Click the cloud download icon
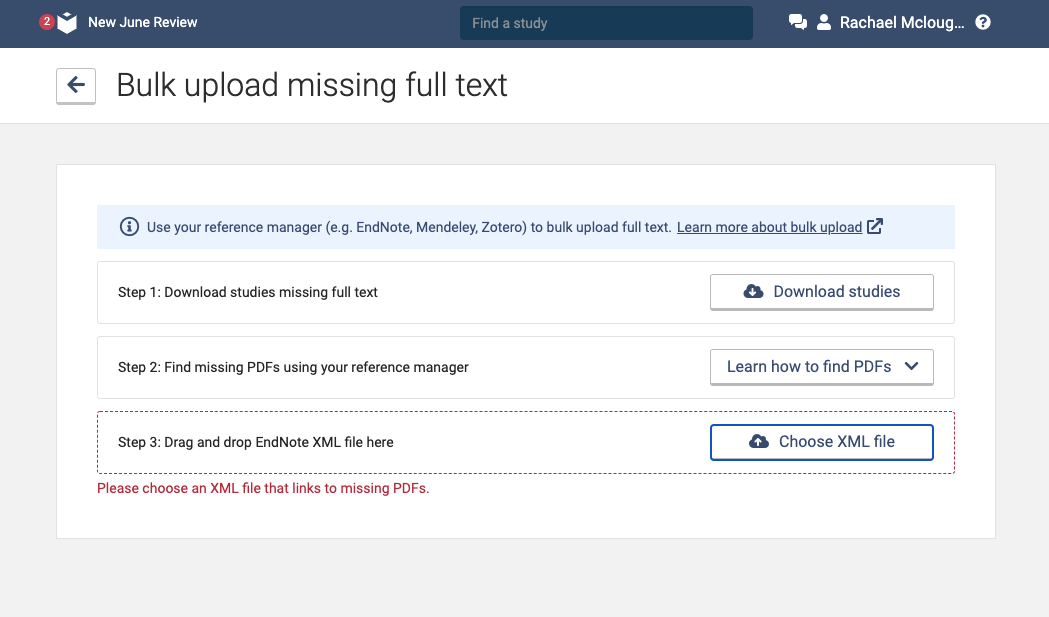Image resolution: width=1049 pixels, height=617 pixels. coord(753,292)
